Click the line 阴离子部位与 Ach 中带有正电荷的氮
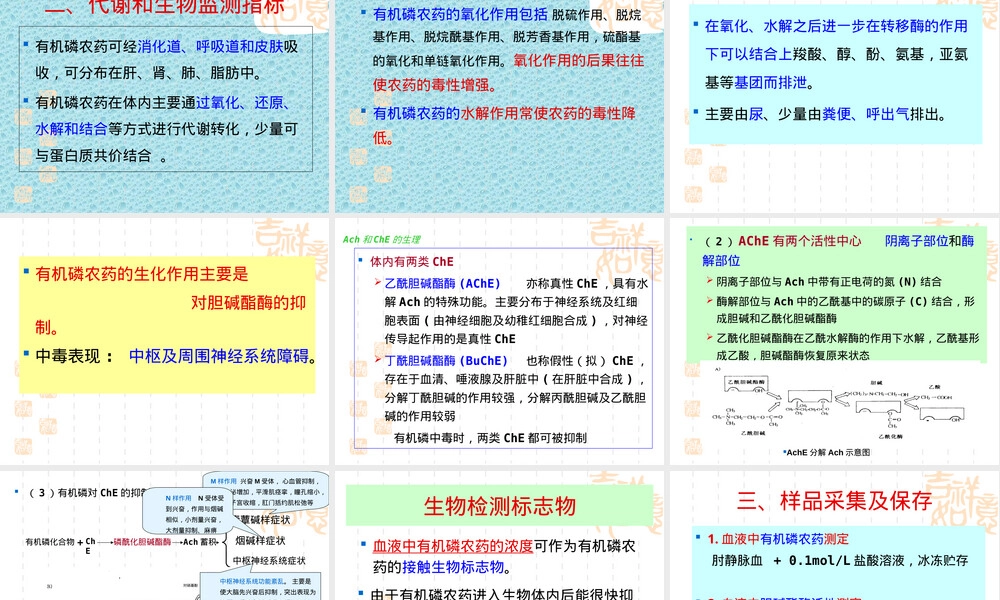This screenshot has width=1000, height=600. (x=829, y=282)
